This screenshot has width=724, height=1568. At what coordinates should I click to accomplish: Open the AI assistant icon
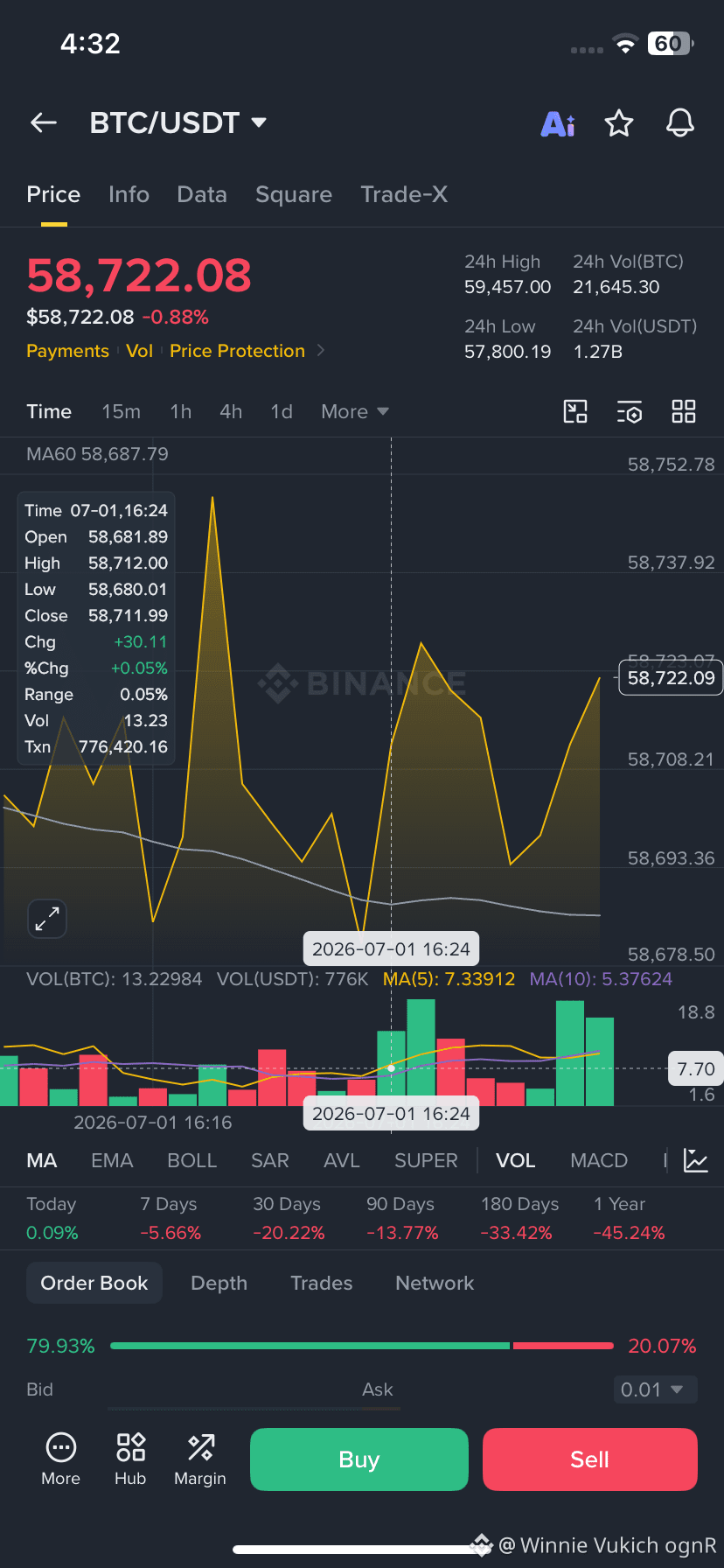[x=558, y=123]
